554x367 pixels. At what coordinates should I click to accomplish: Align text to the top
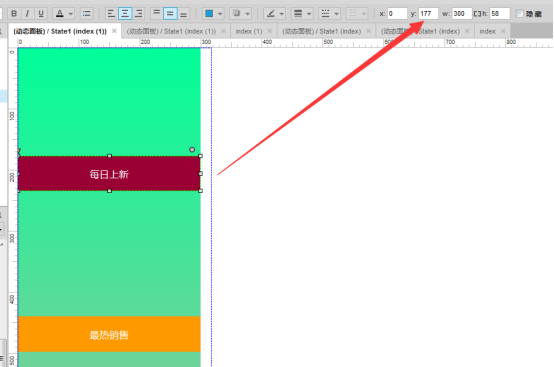point(156,14)
